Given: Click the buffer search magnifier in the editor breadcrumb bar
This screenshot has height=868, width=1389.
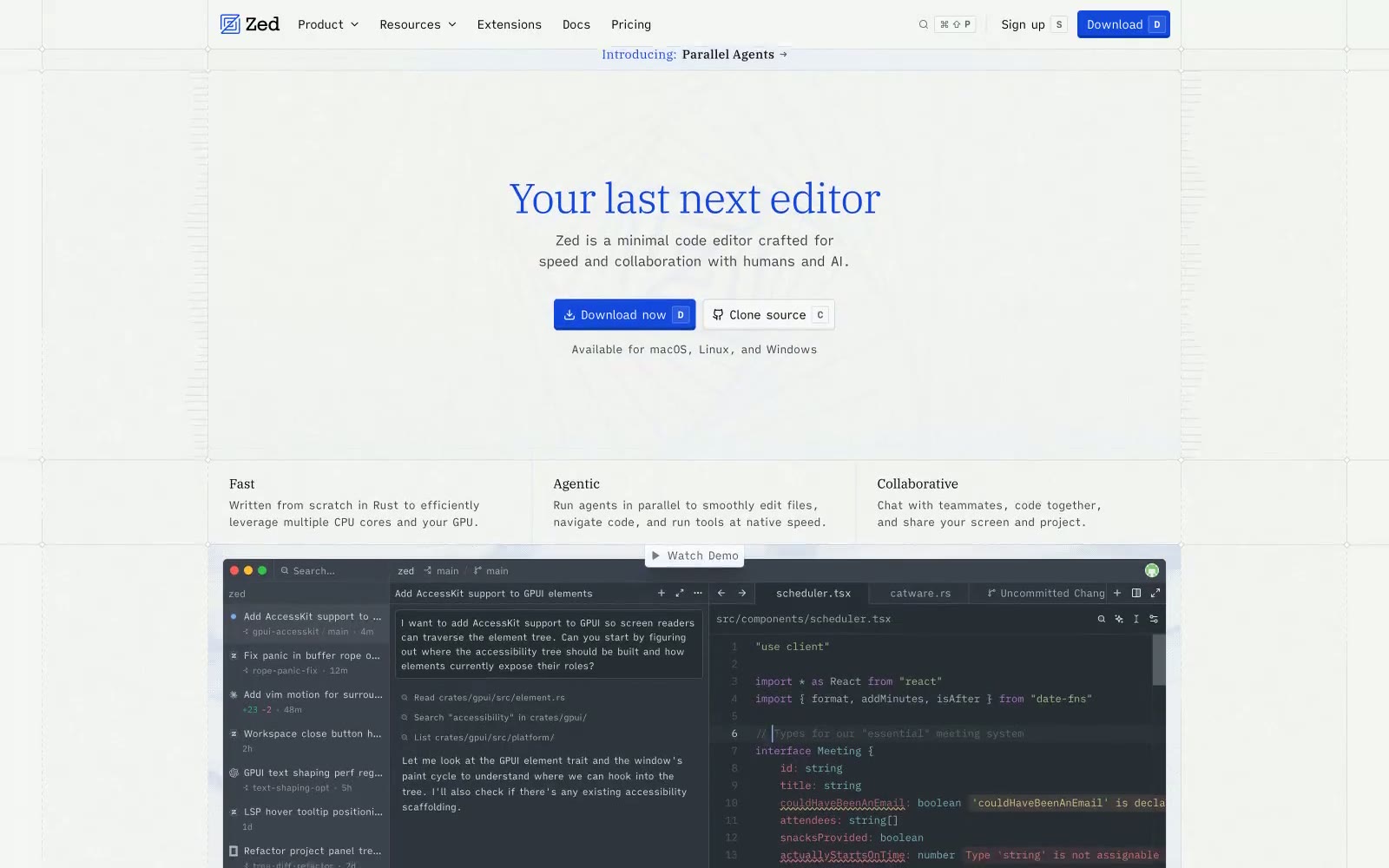Looking at the screenshot, I should [x=1102, y=619].
